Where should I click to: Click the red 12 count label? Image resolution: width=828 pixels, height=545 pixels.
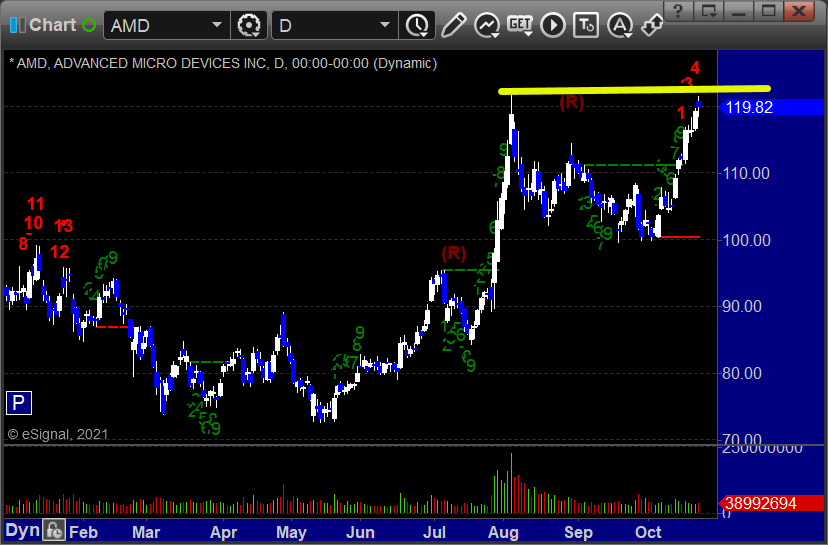60,252
